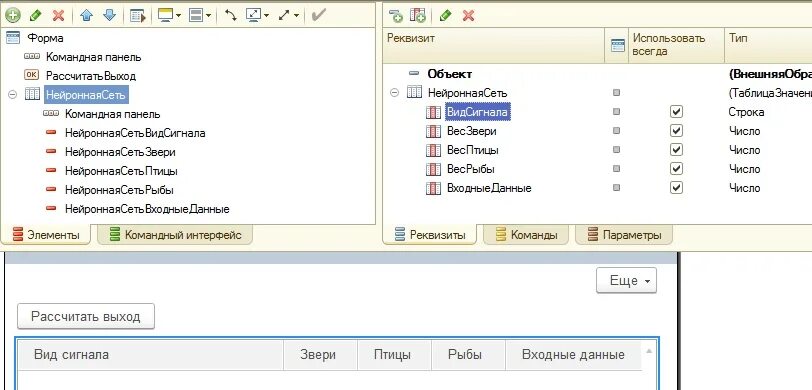Delete selected form element with red X
The height and width of the screenshot is (390, 812).
(x=59, y=15)
